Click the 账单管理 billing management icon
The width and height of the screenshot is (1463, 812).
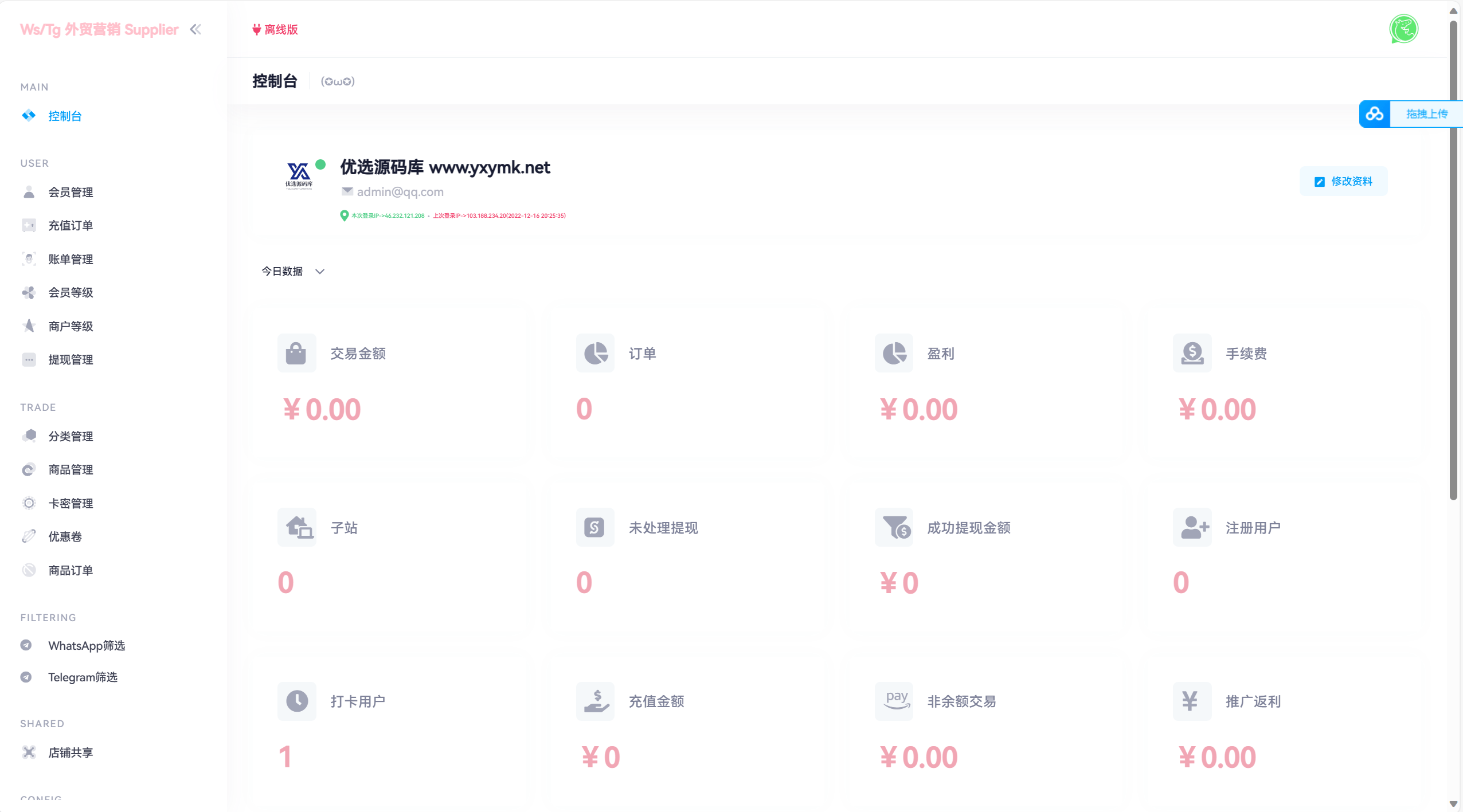29,258
